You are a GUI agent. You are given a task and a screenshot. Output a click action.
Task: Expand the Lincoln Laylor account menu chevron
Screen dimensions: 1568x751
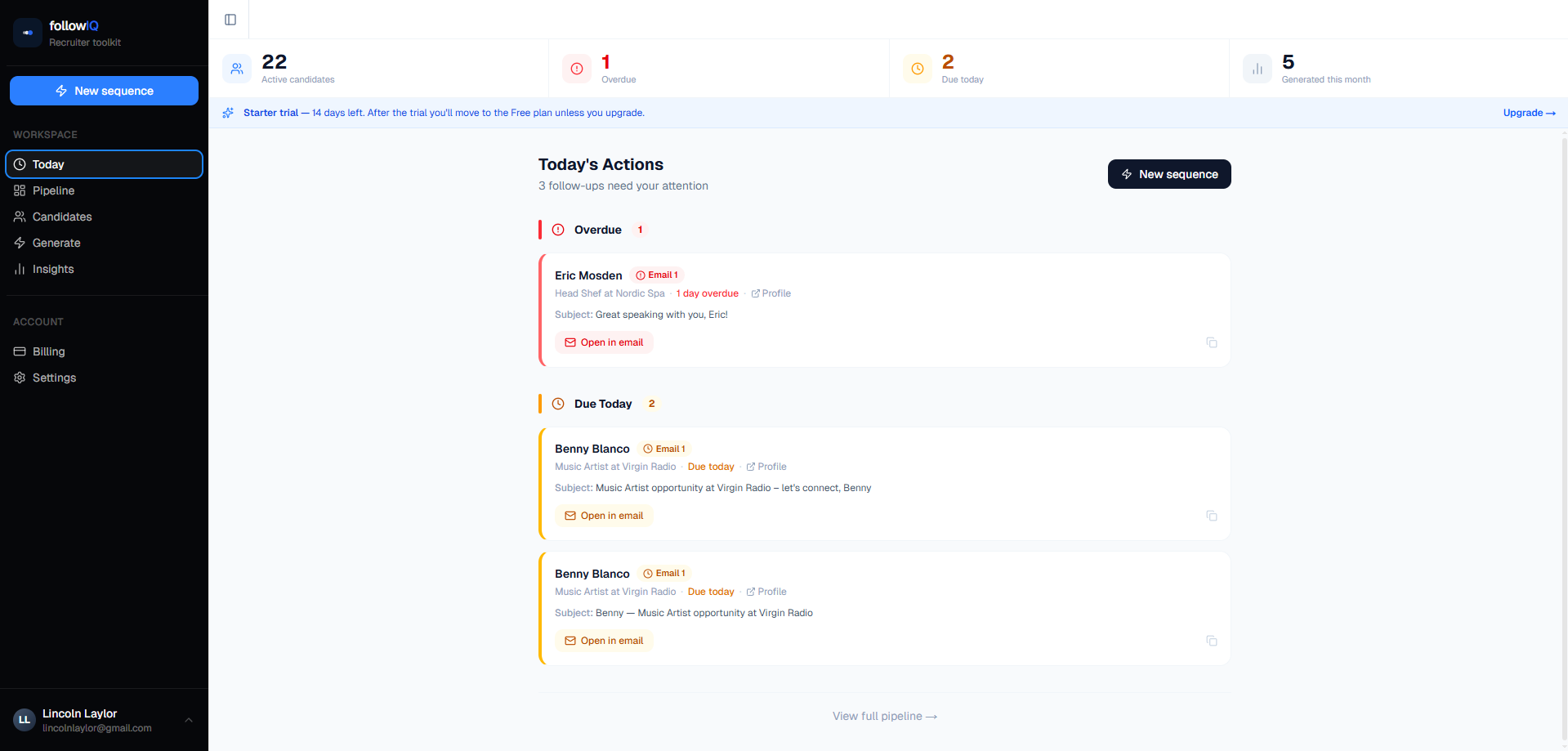click(189, 720)
